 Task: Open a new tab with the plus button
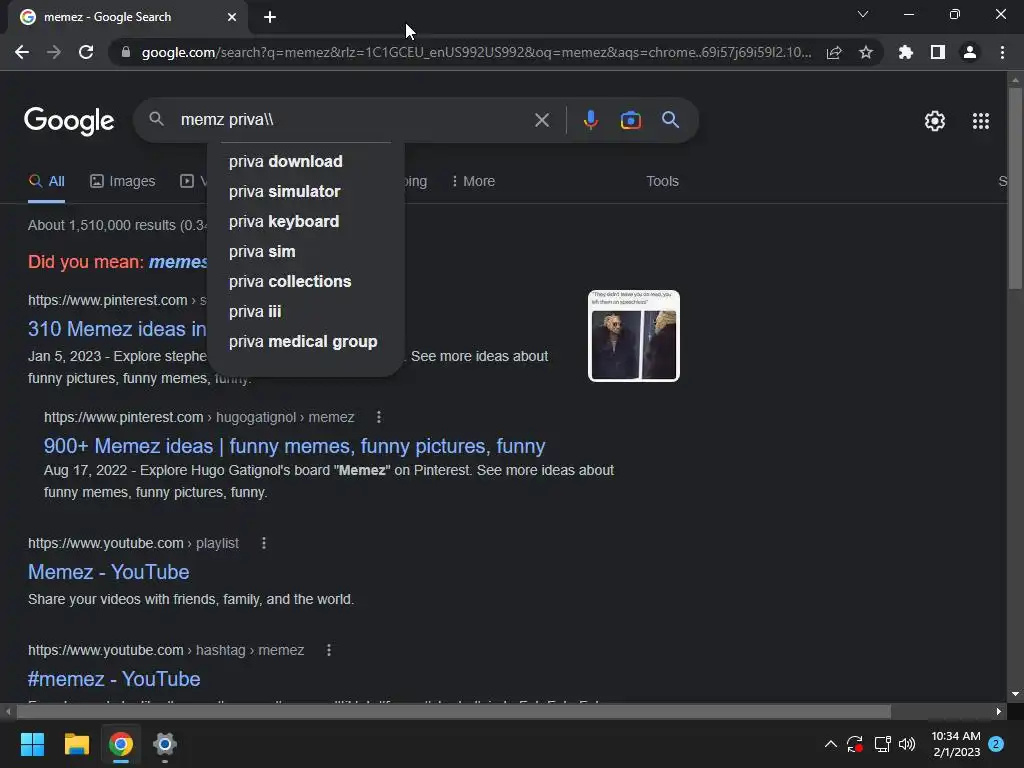270,17
